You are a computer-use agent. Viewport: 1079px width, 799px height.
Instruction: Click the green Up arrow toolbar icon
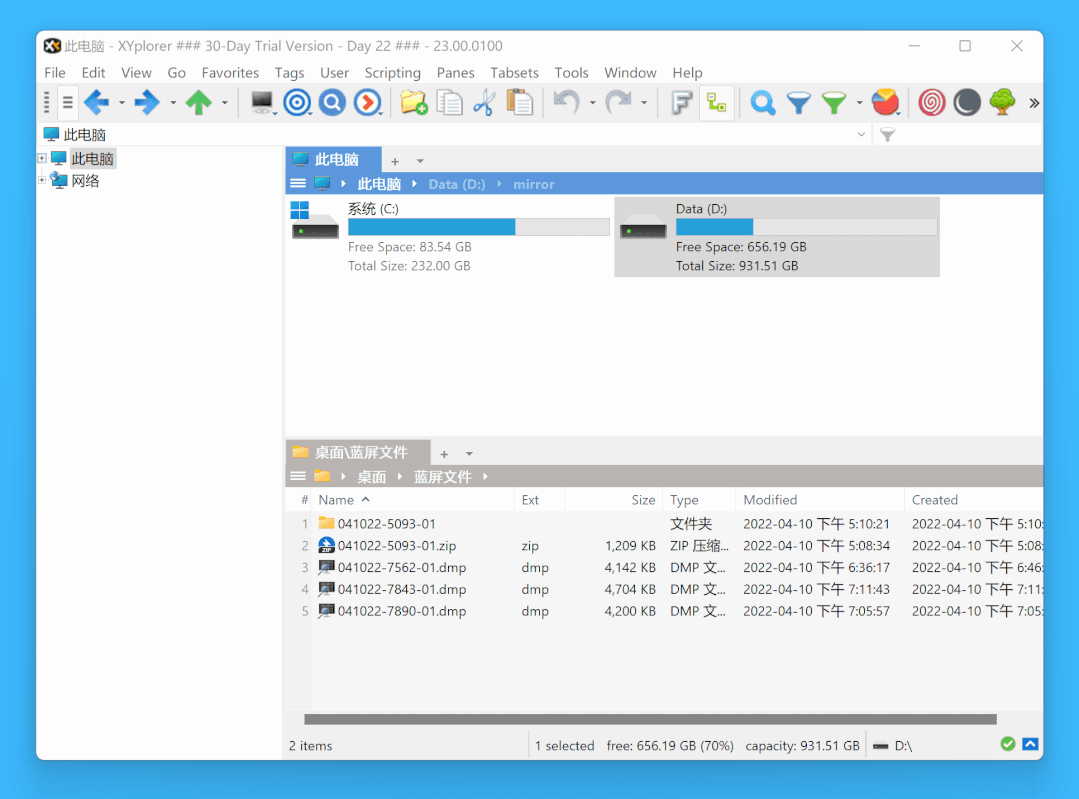(199, 103)
